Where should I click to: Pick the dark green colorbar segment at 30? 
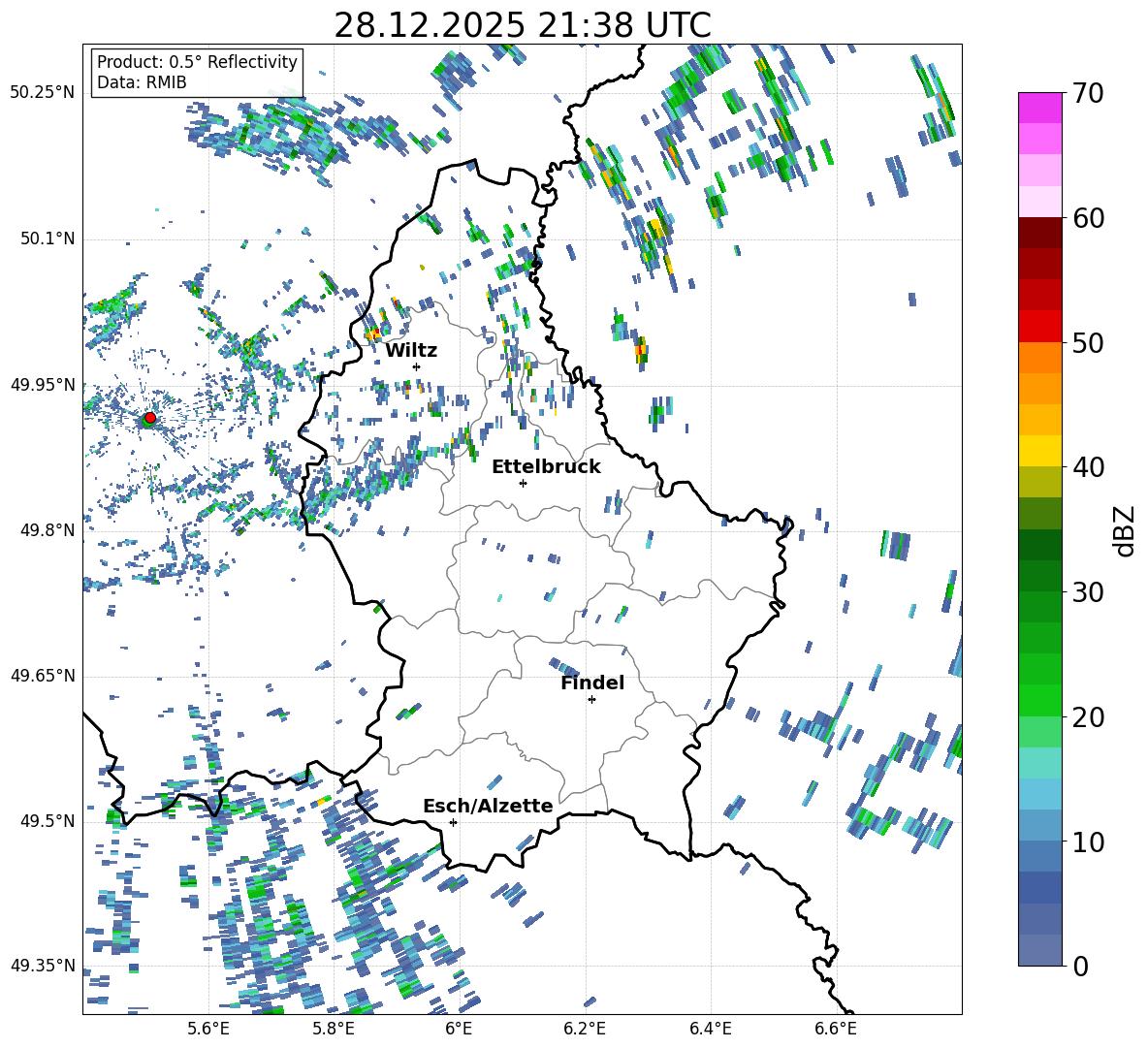[x=1039, y=576]
